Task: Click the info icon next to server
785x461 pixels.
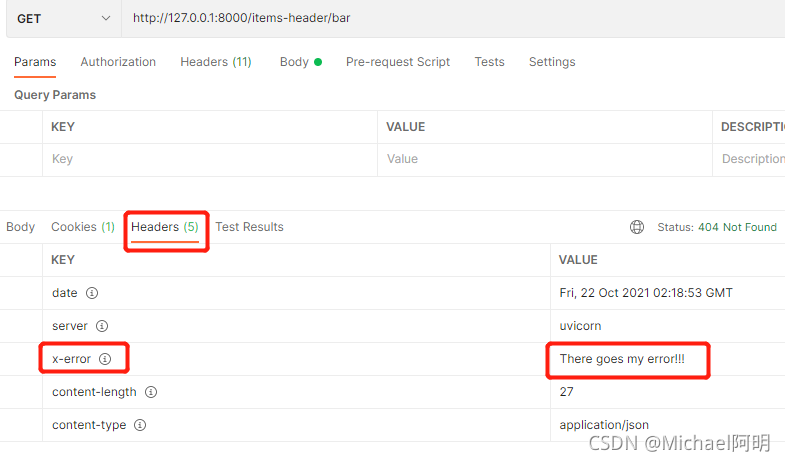Action: click(x=102, y=326)
